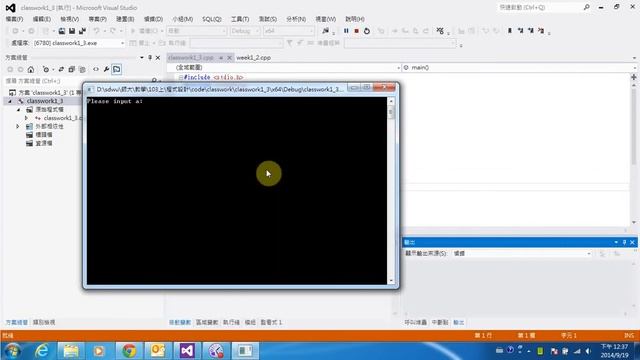Click the Windows Start button
640x360 pixels.
pyautogui.click(x=13, y=351)
